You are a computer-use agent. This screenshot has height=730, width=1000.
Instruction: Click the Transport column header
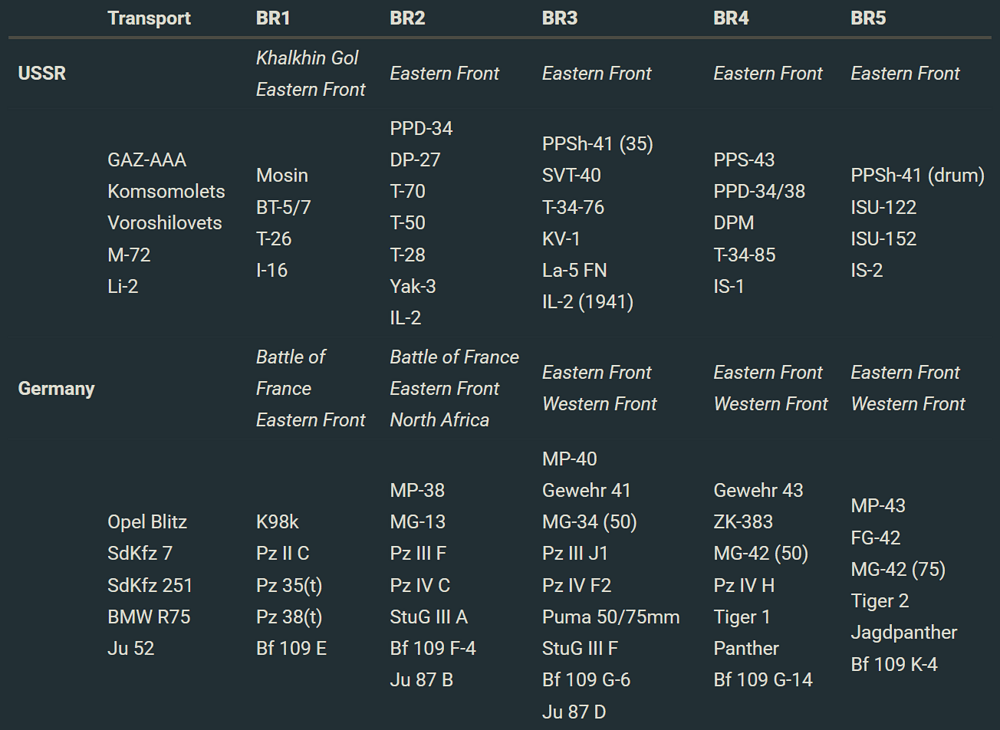149,18
